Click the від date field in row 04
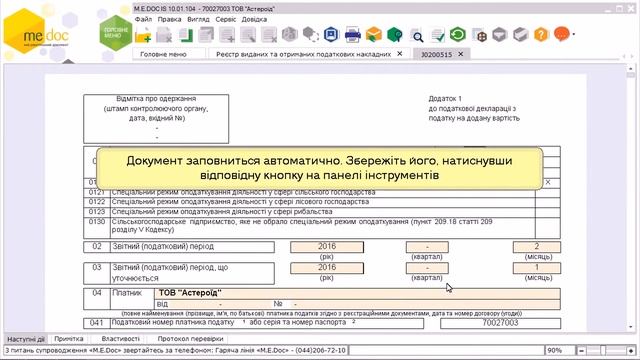 220,304
